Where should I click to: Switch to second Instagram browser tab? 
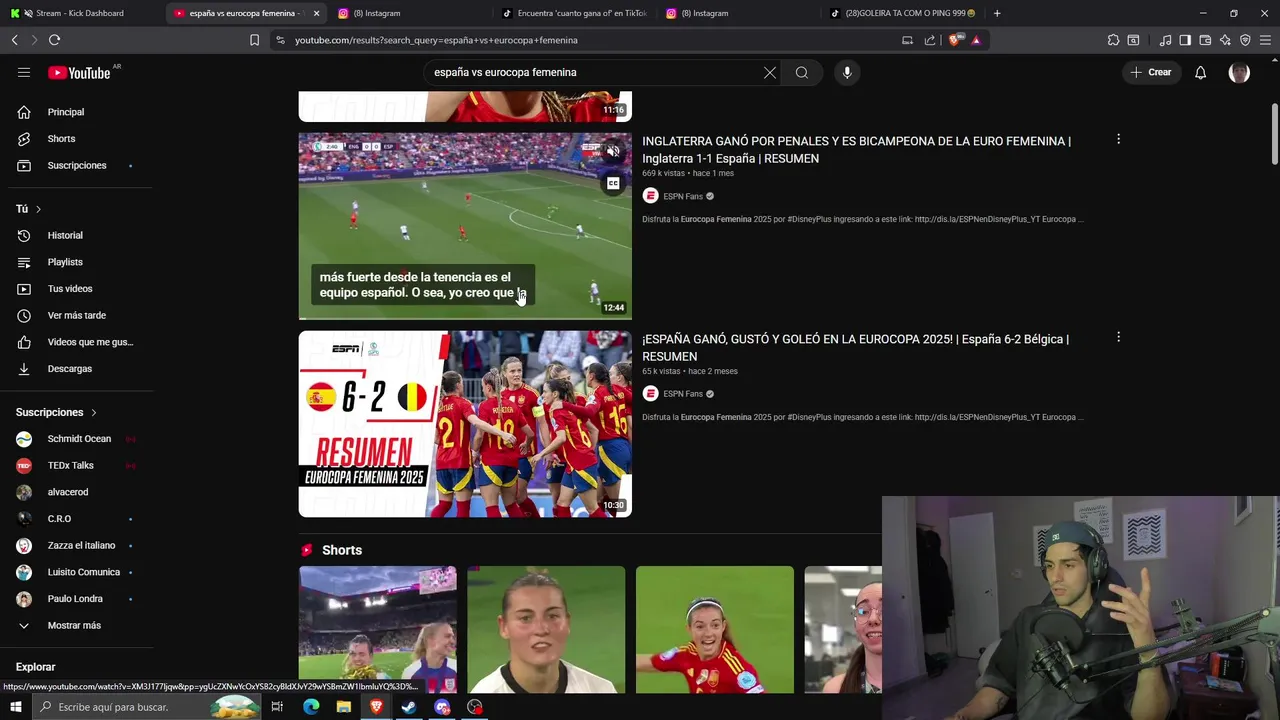click(x=738, y=13)
